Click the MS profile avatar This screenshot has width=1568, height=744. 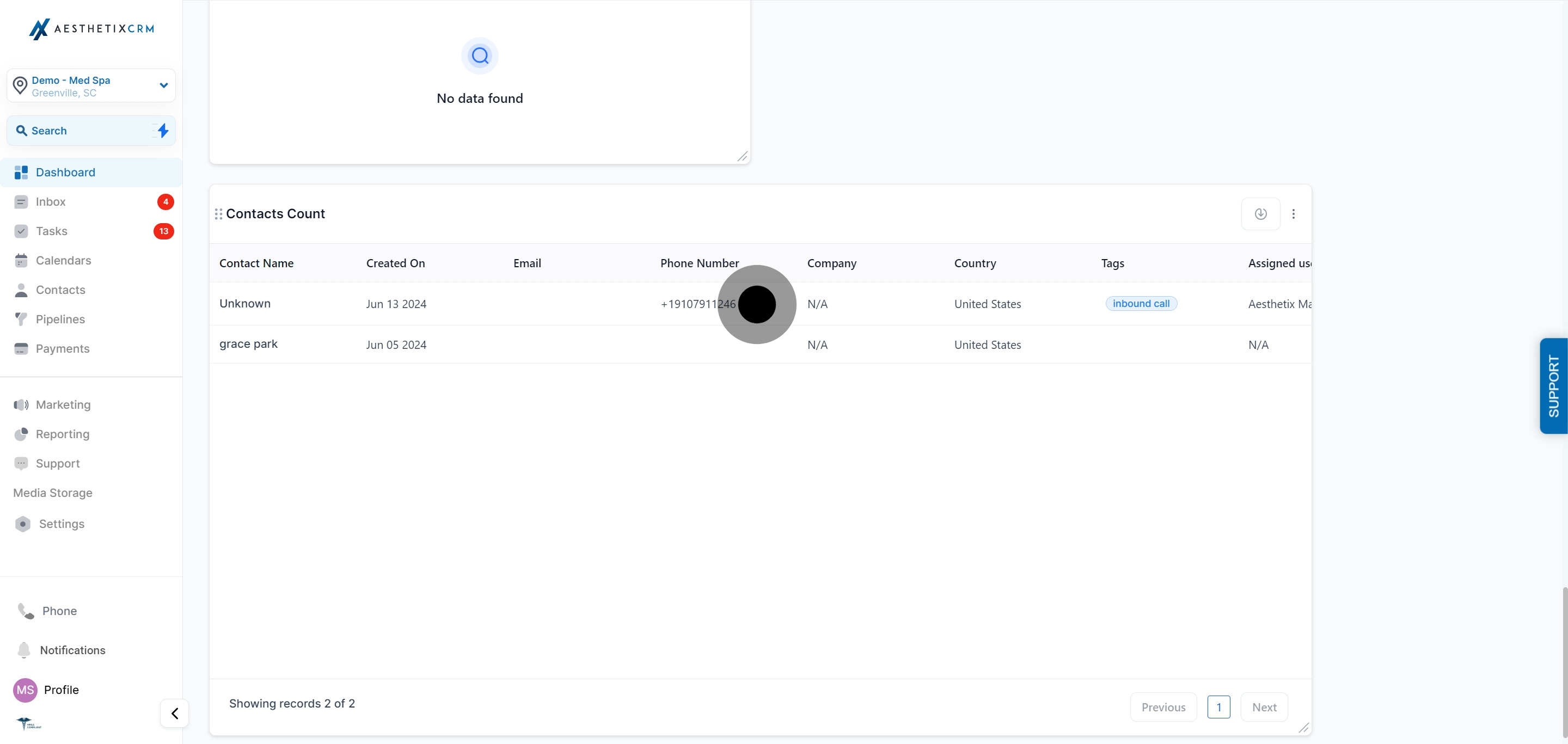pyautogui.click(x=25, y=690)
